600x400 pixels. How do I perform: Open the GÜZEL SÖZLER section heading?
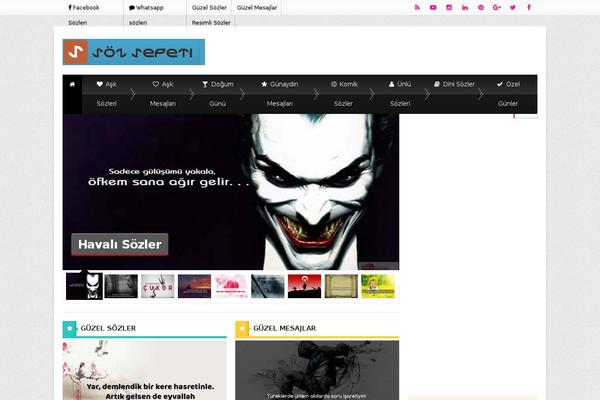[x=108, y=328]
